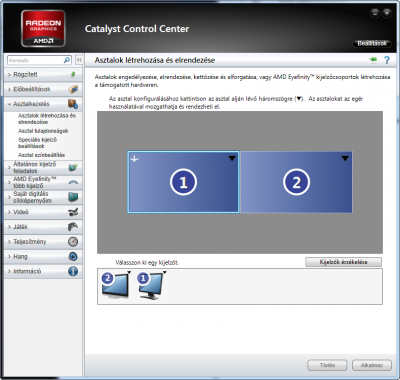Click the Alkalmaz button
400x380 pixels.
pyautogui.click(x=372, y=365)
